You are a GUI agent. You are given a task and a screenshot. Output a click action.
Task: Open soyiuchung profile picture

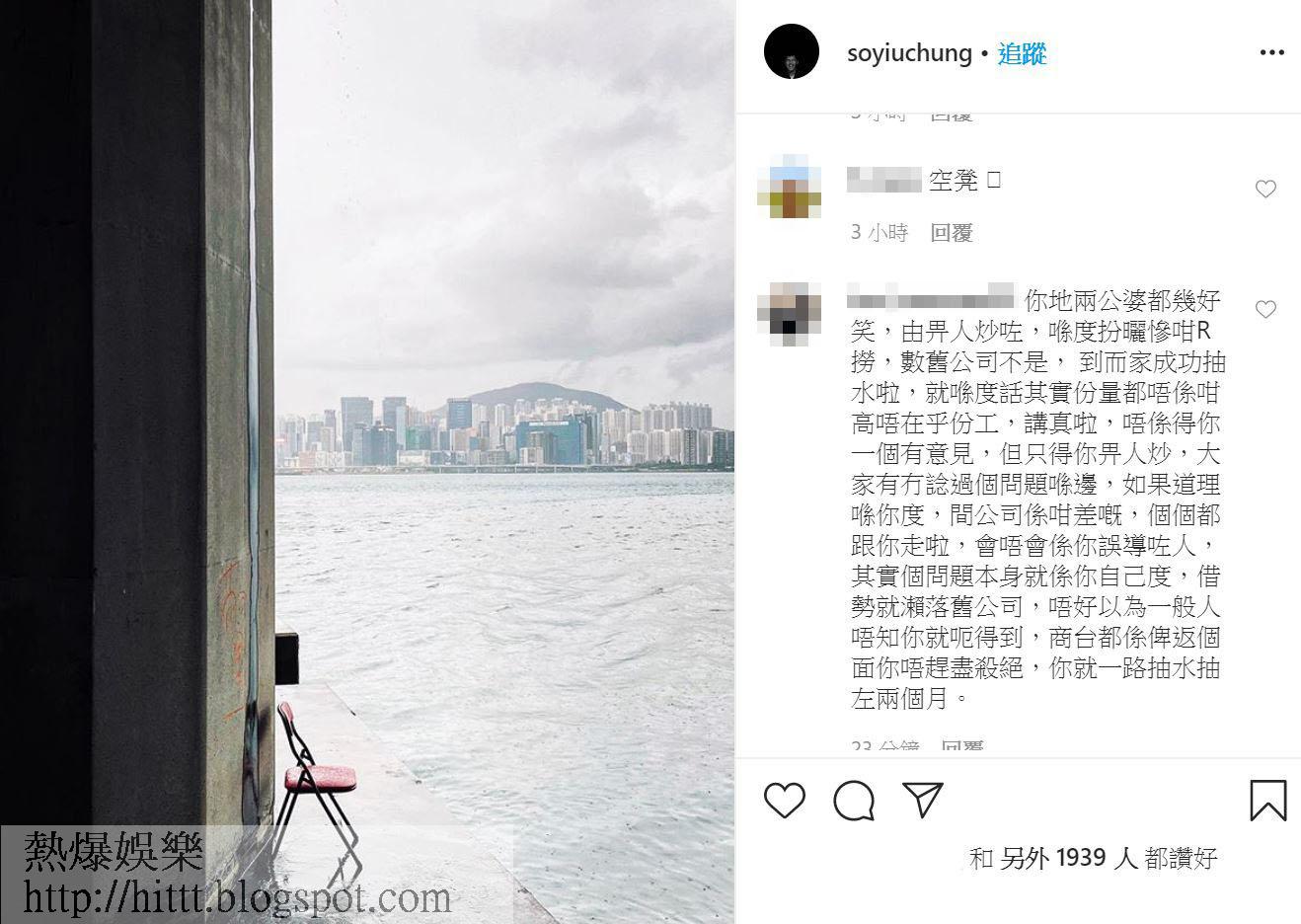tap(792, 52)
